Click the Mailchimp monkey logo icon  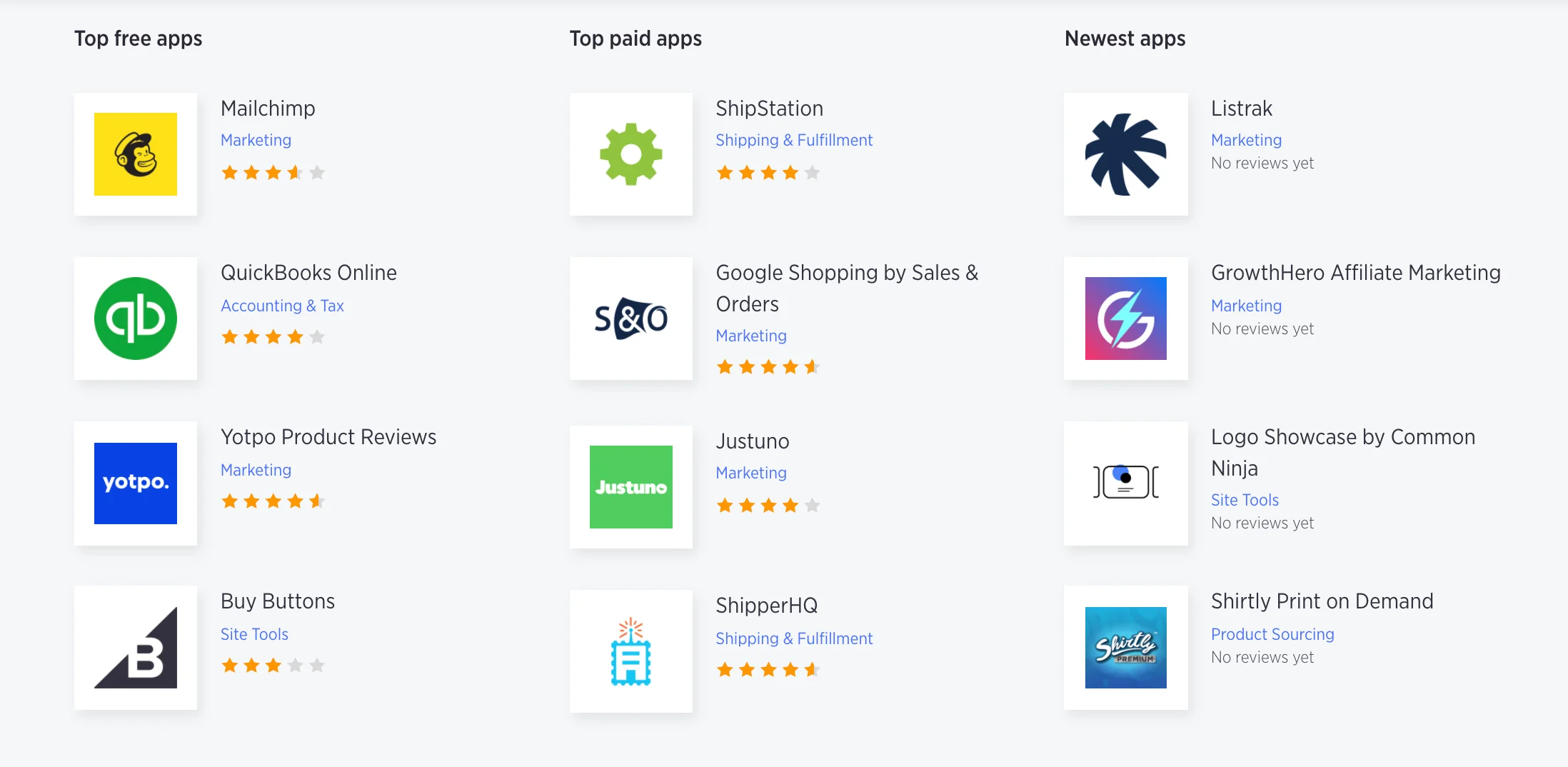pos(136,154)
